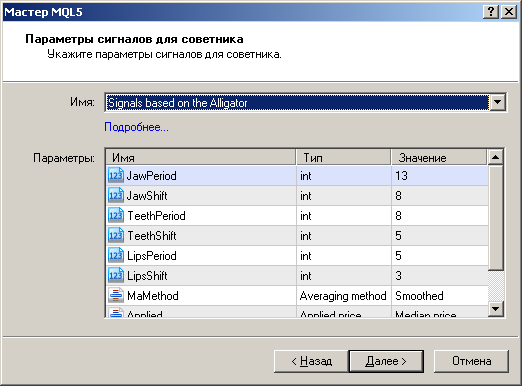Select the LipsPeriod parameter name
Image resolution: width=522 pixels, height=386 pixels.
[x=152, y=256]
